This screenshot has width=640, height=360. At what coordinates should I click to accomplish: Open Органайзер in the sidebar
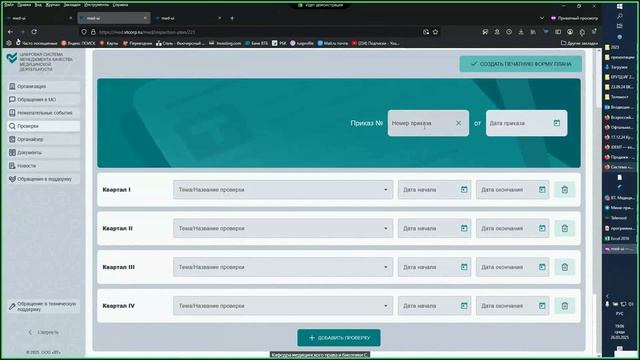point(44,139)
